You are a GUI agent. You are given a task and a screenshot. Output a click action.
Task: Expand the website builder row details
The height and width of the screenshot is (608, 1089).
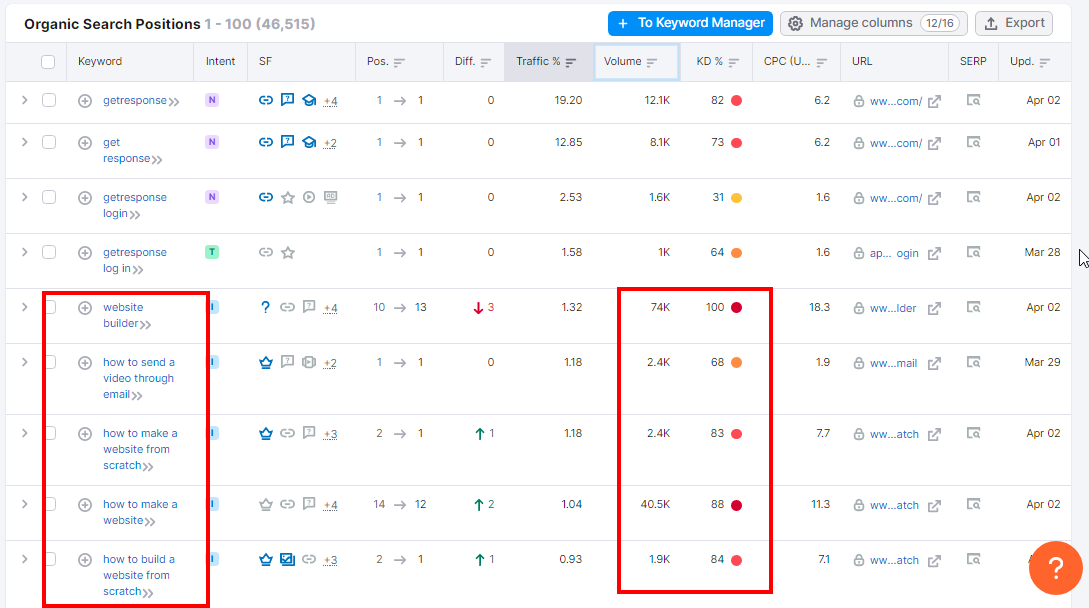(x=25, y=307)
